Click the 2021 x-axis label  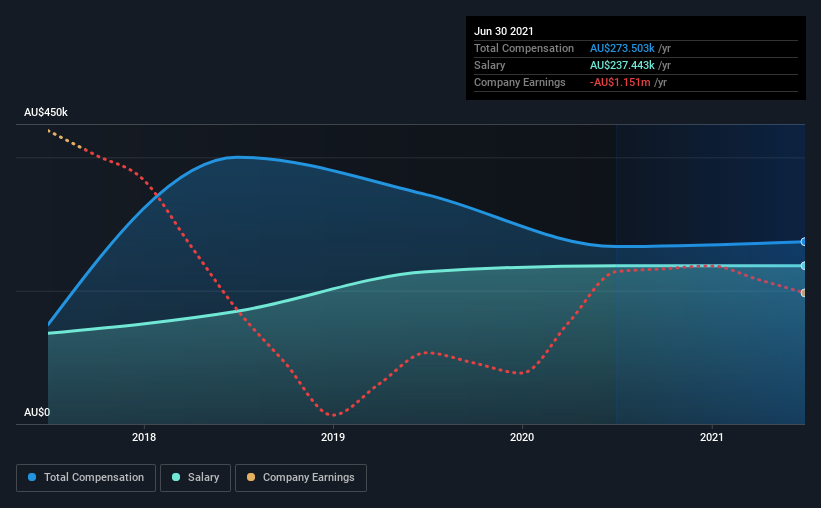(x=712, y=437)
